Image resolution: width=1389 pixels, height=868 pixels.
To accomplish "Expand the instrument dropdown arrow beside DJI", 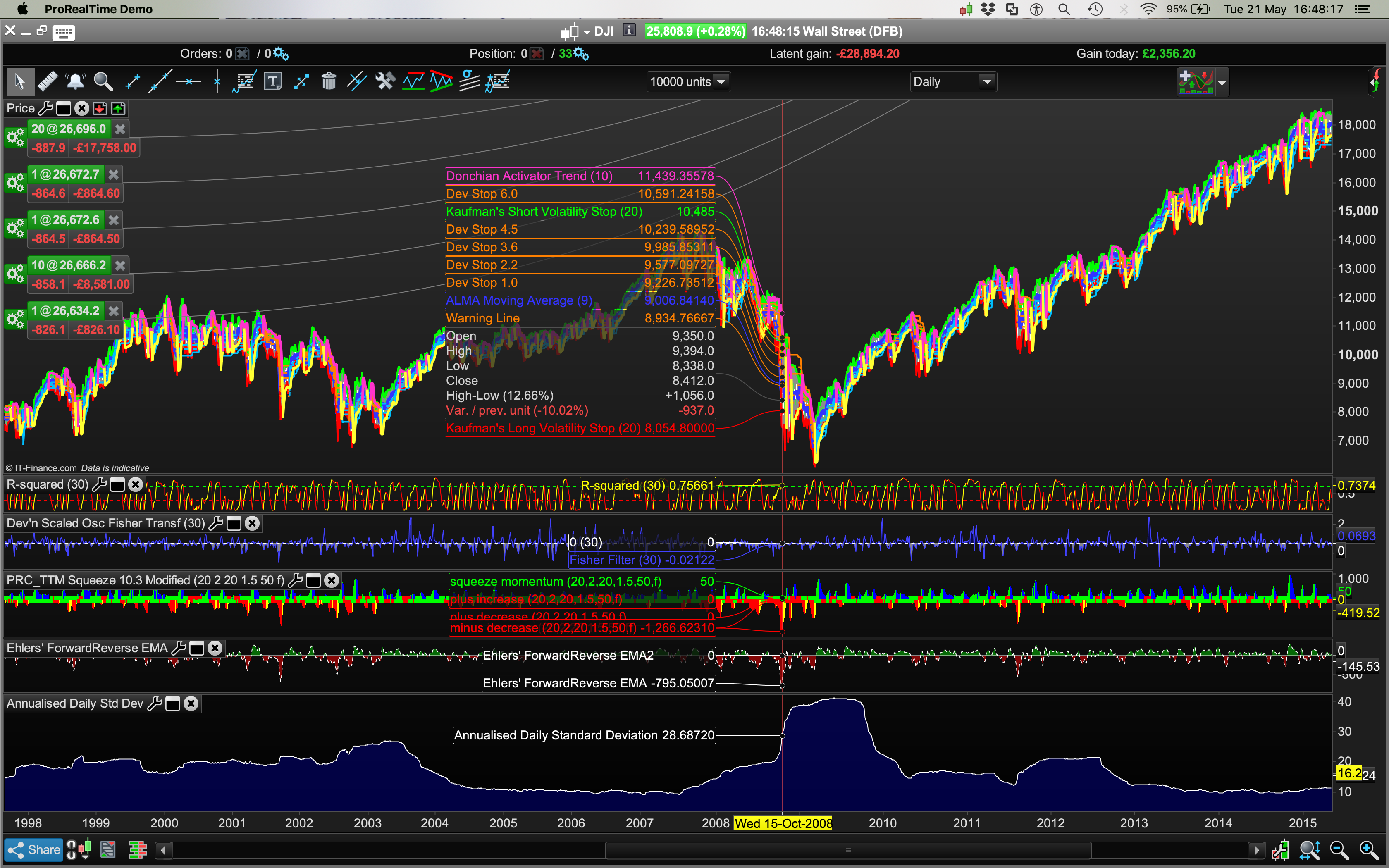I will 587,32.
